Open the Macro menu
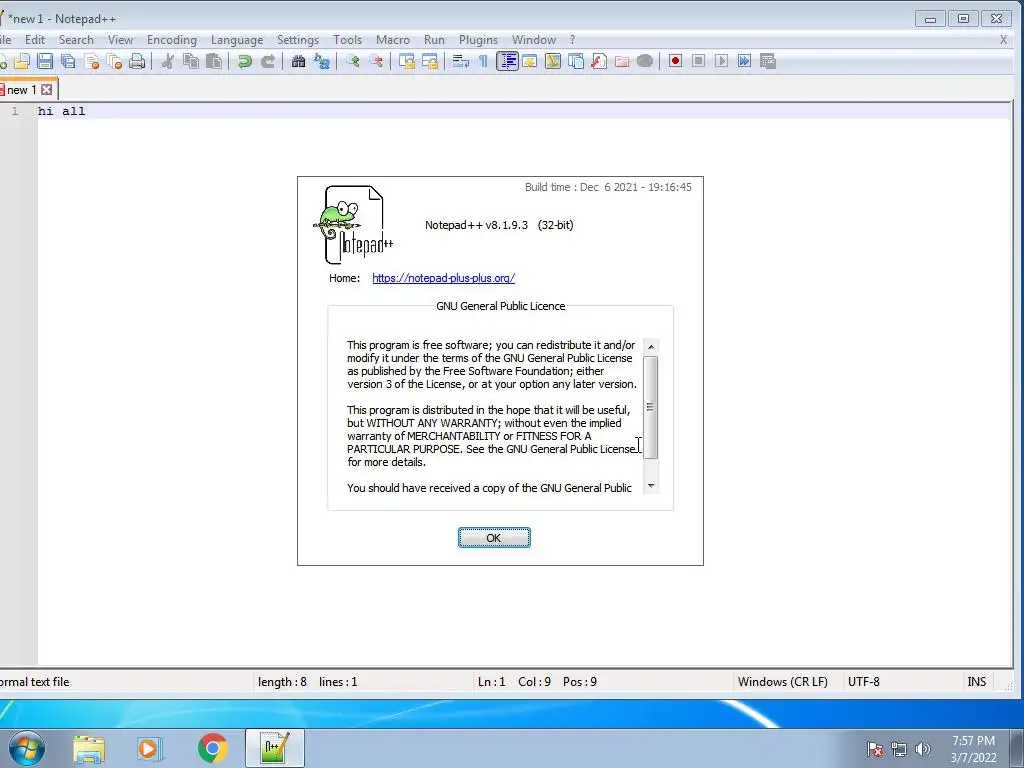The height and width of the screenshot is (768, 1024). coord(392,40)
